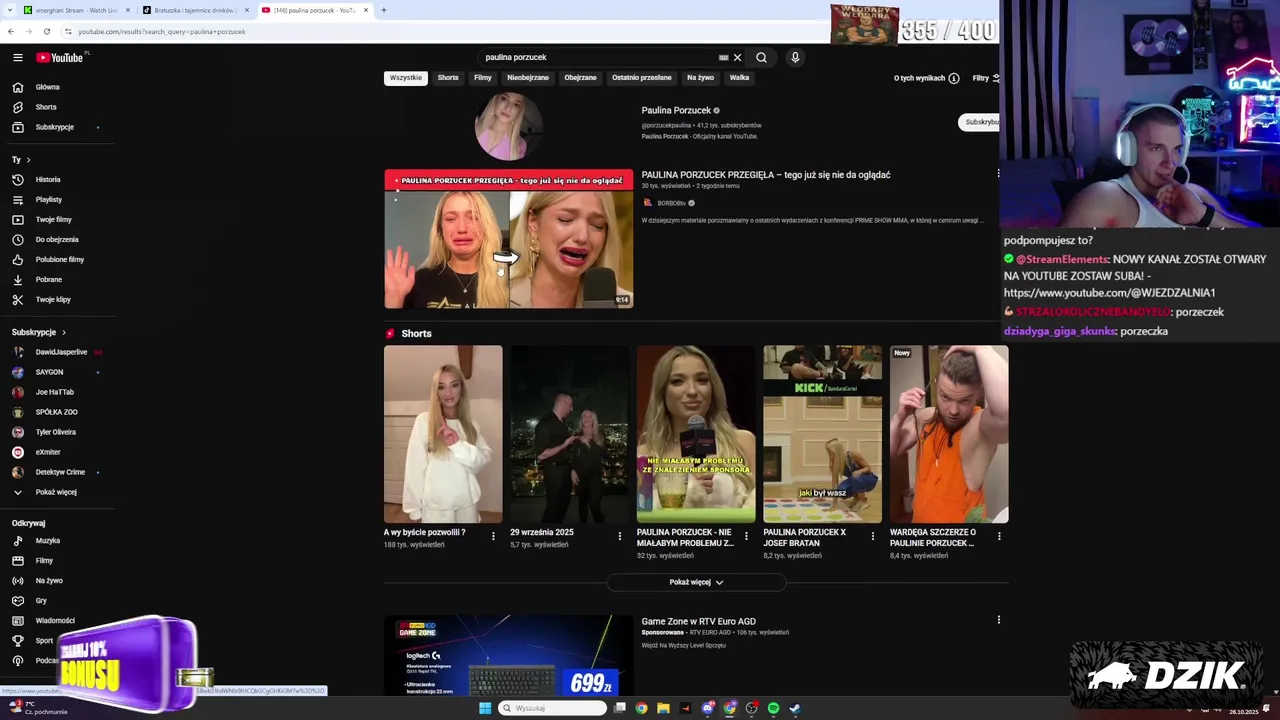This screenshot has width=1280, height=720.
Task: Open options for the Game Zone ad
Action: pos(998,620)
